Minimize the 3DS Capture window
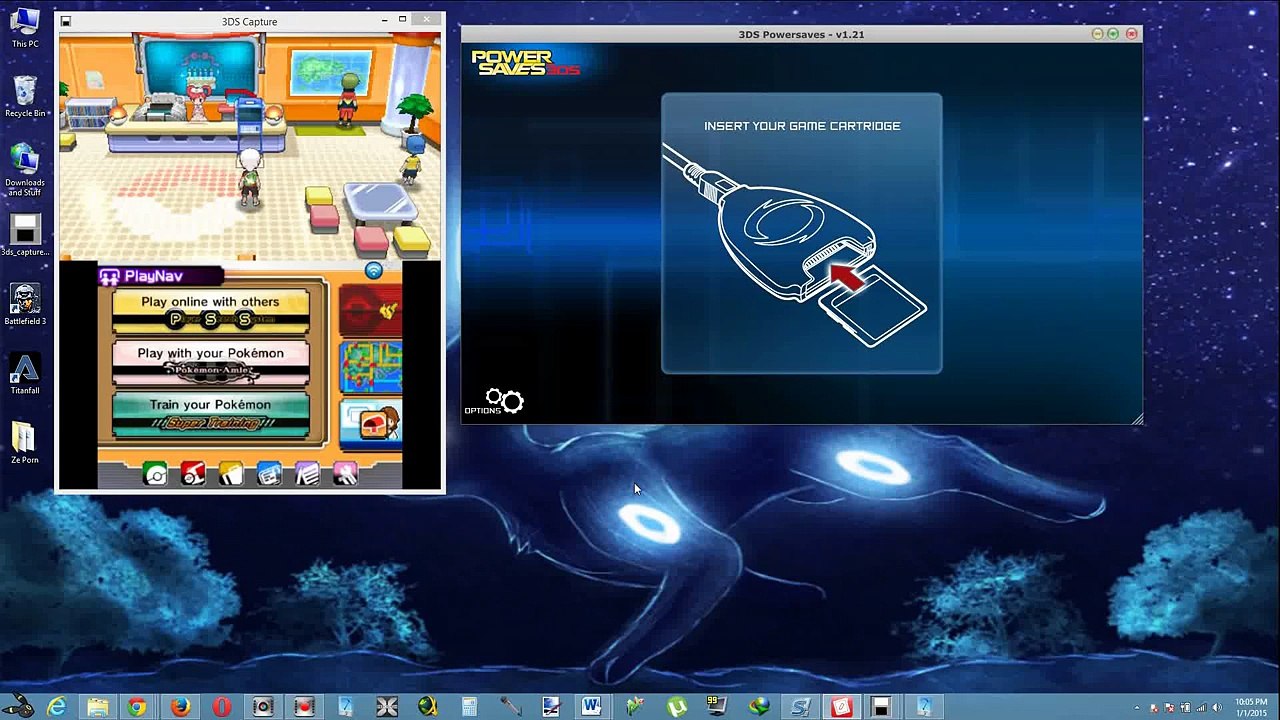 pos(385,20)
